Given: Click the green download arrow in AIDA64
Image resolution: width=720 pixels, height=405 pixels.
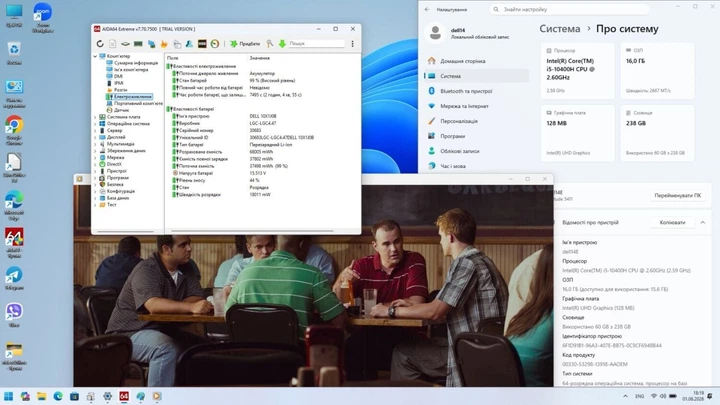Looking at the screenshot, I should point(282,44).
